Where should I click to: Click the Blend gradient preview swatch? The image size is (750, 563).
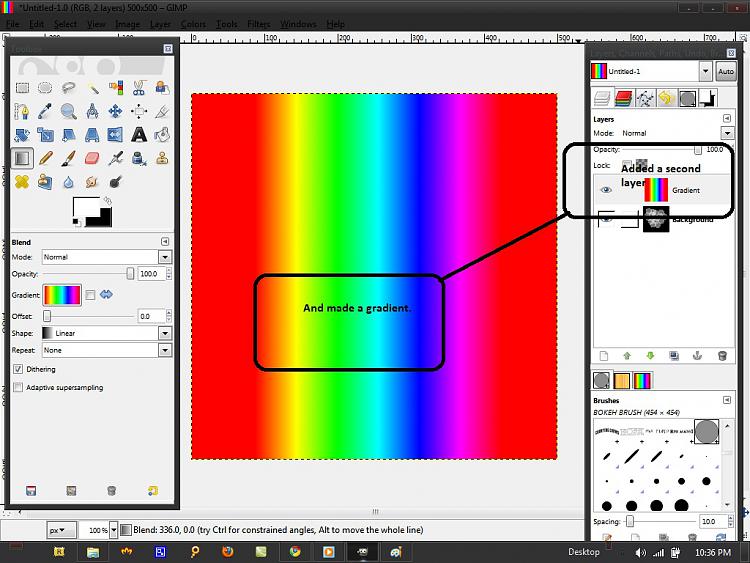[x=62, y=295]
